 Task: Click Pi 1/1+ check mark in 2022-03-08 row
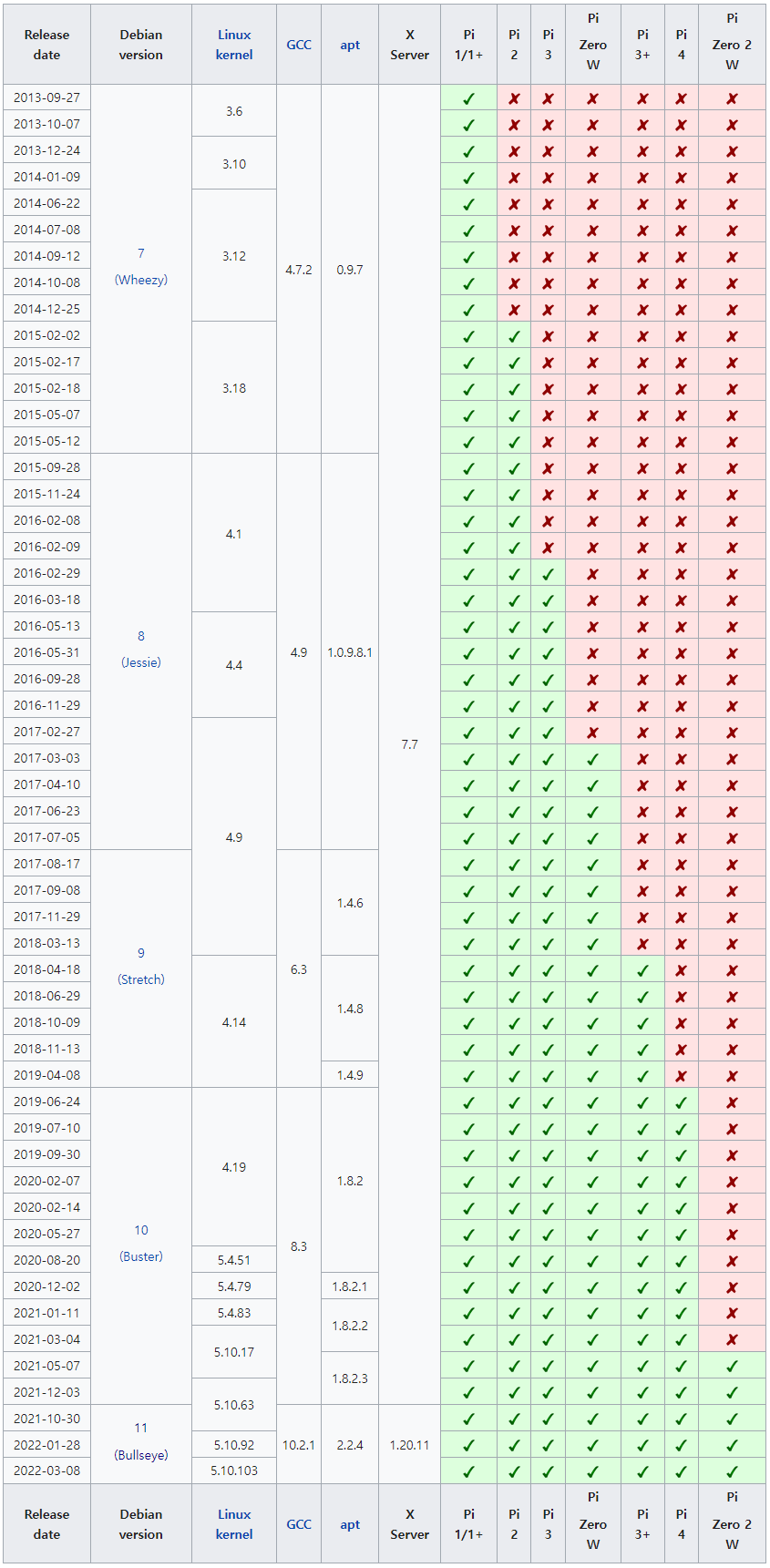469,1472
